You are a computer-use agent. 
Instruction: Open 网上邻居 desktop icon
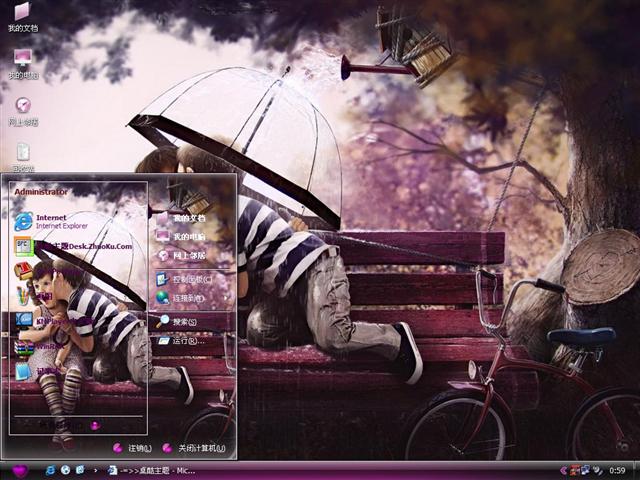tap(23, 111)
